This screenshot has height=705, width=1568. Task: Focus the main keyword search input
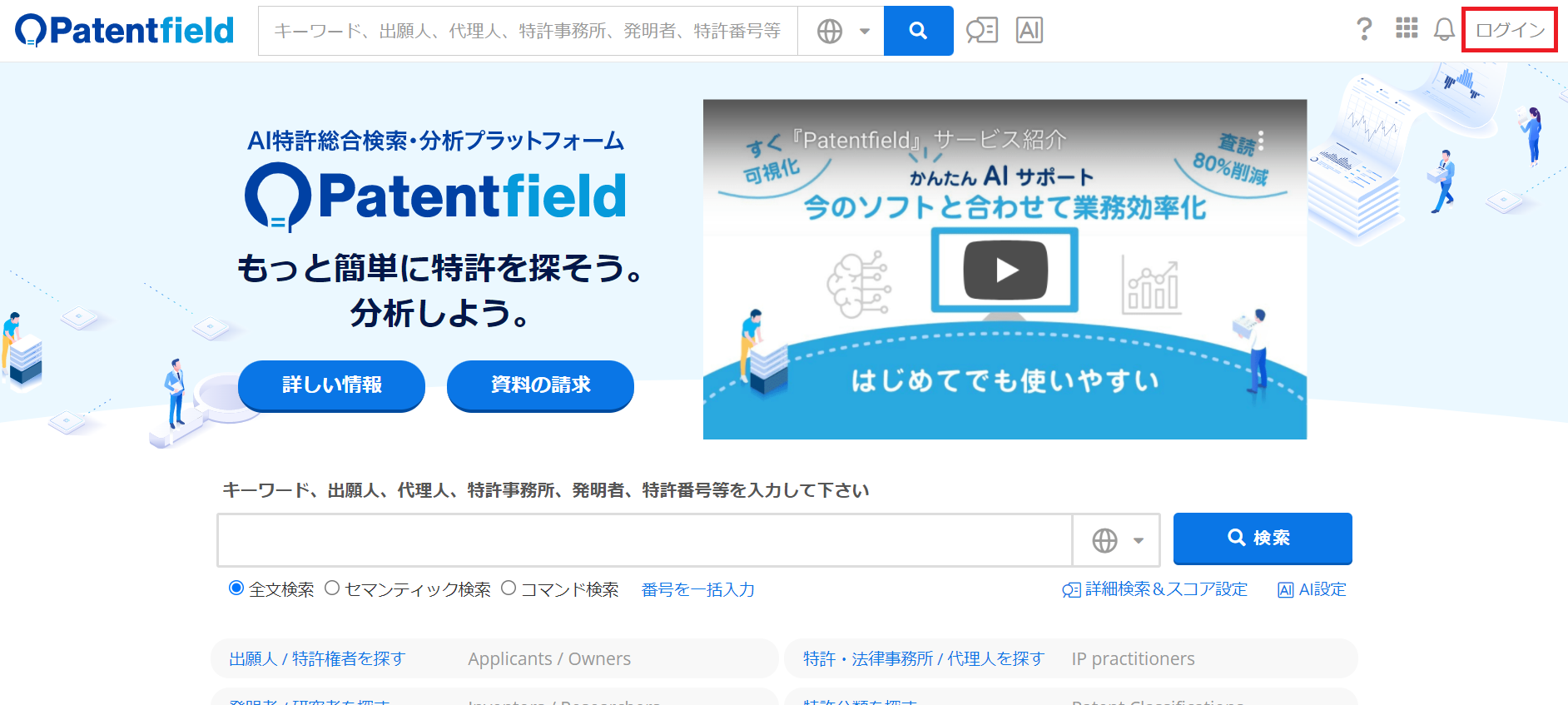[x=644, y=540]
